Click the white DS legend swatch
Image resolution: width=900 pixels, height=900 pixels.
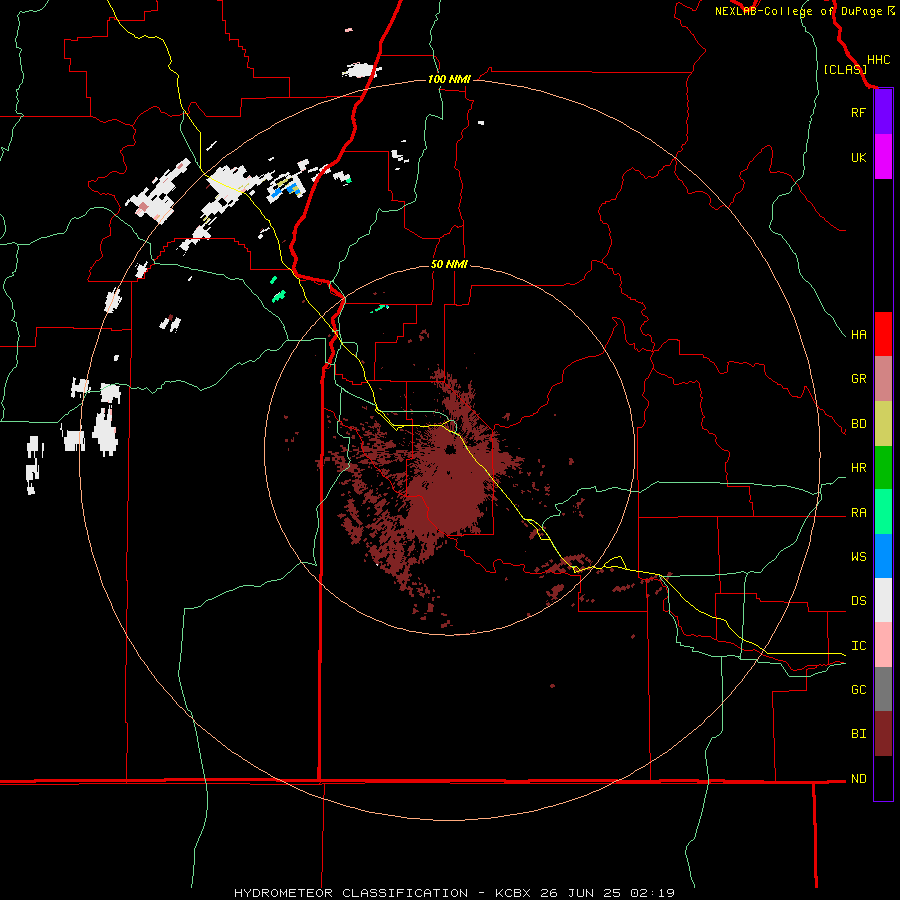(x=883, y=600)
